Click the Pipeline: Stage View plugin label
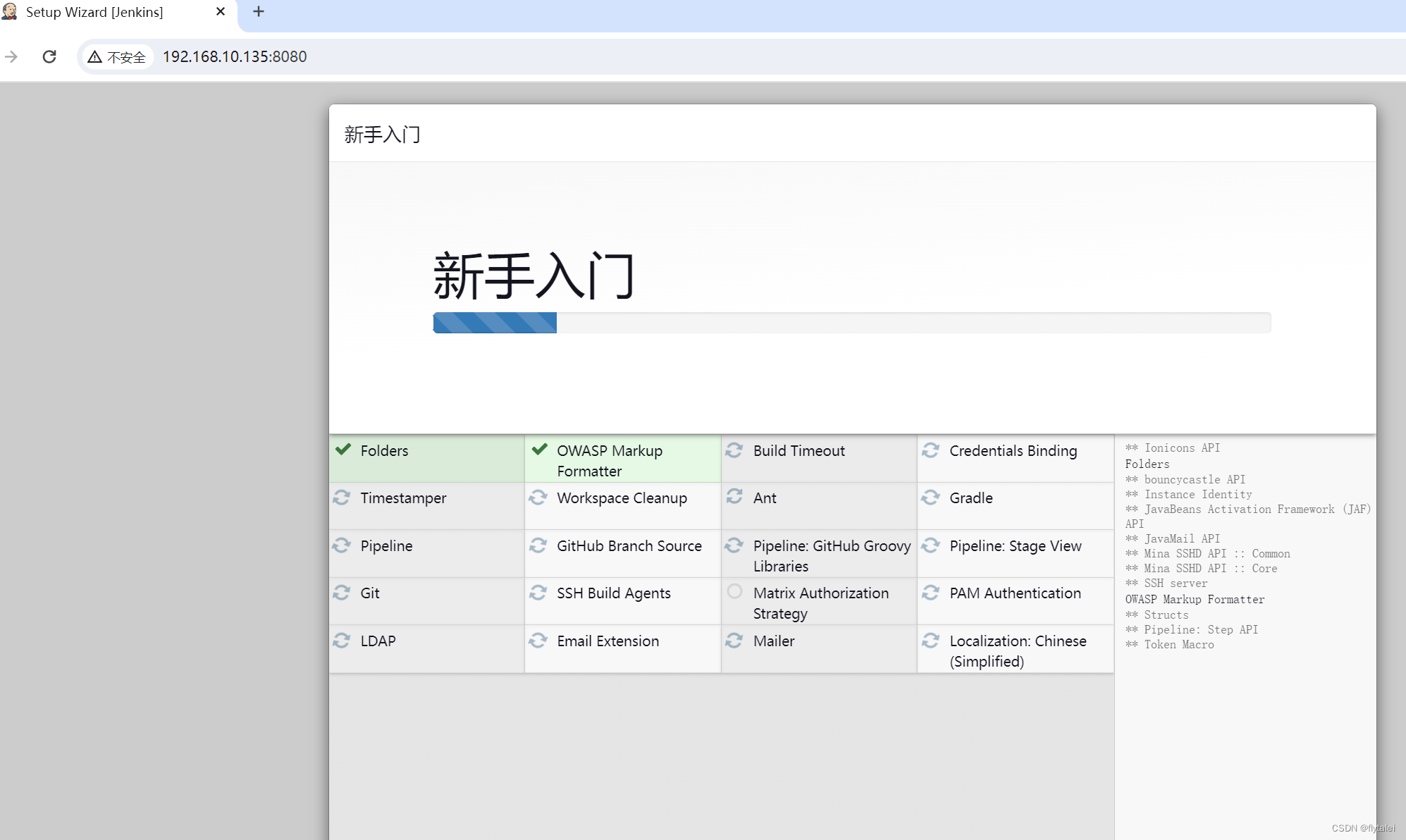 (1015, 546)
